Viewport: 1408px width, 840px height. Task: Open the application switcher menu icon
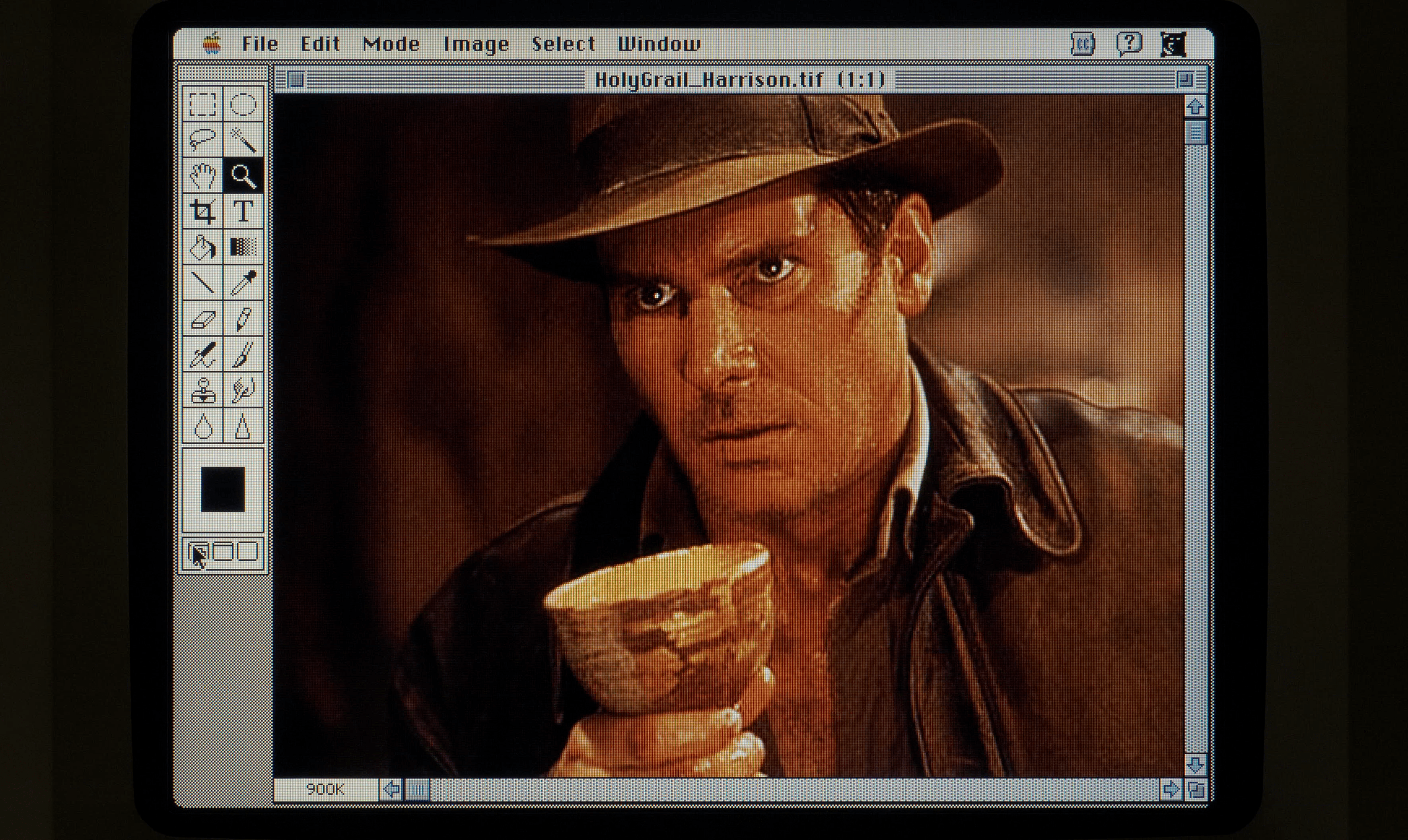[x=1173, y=44]
